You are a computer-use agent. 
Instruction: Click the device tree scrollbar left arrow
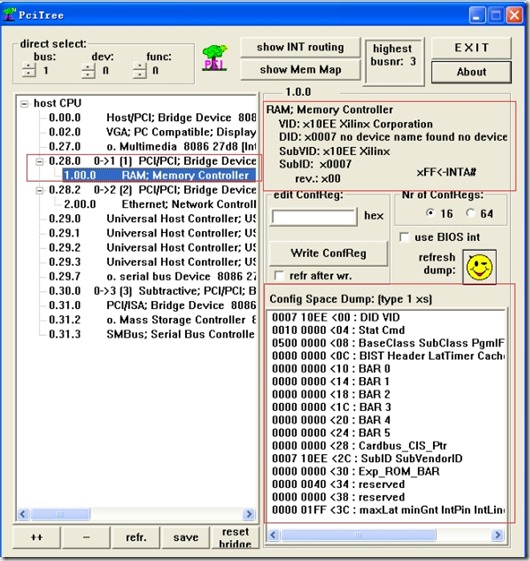point(23,514)
